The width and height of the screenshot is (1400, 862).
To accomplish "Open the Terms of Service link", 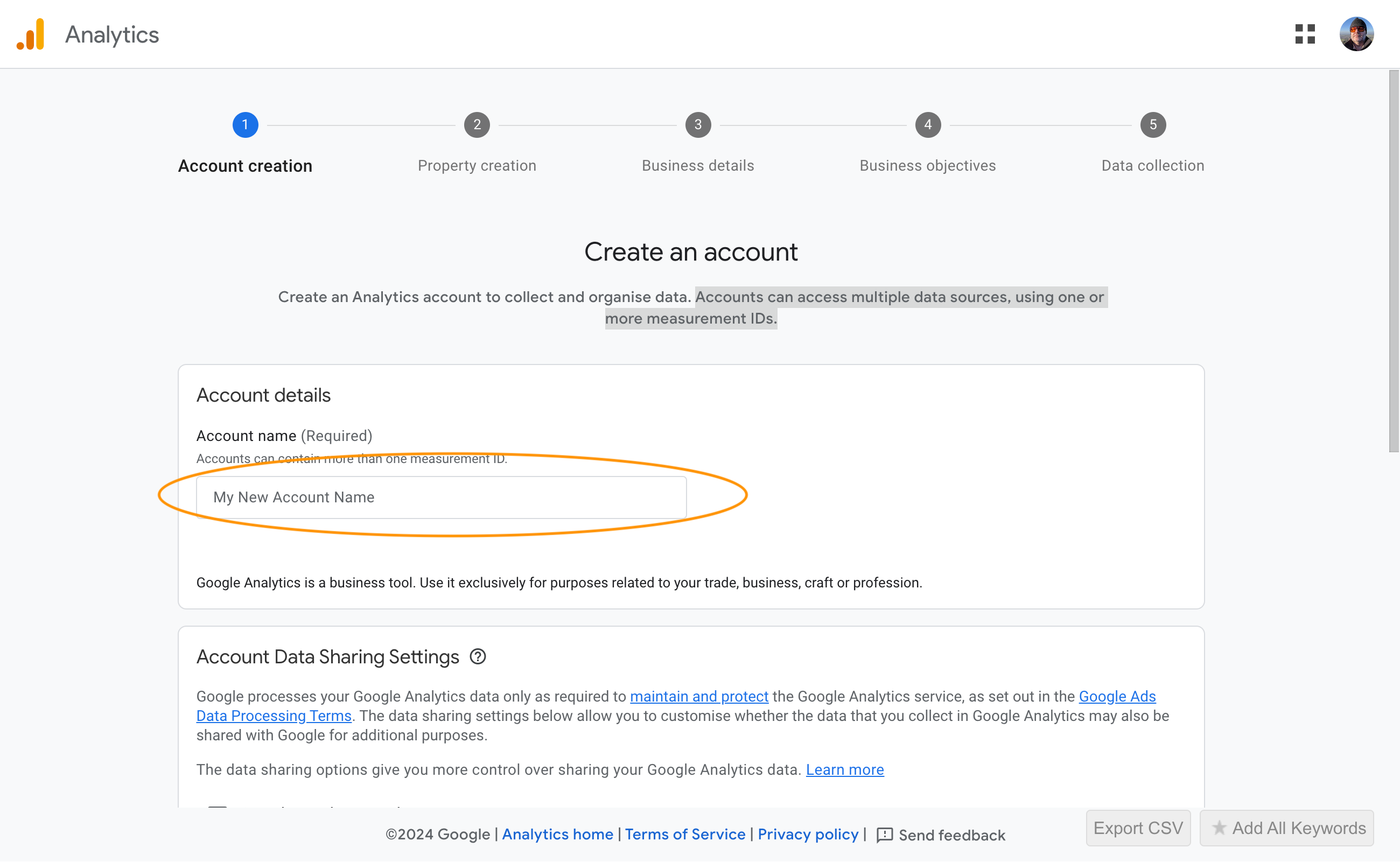I will [685, 835].
